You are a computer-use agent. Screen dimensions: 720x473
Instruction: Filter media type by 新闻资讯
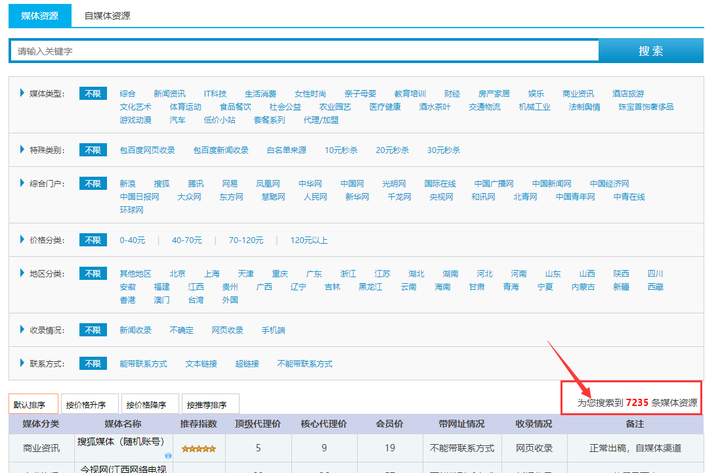169,94
